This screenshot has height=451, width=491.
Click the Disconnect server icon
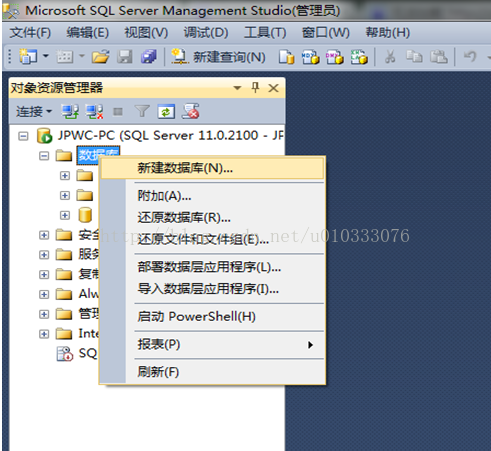tap(94, 111)
